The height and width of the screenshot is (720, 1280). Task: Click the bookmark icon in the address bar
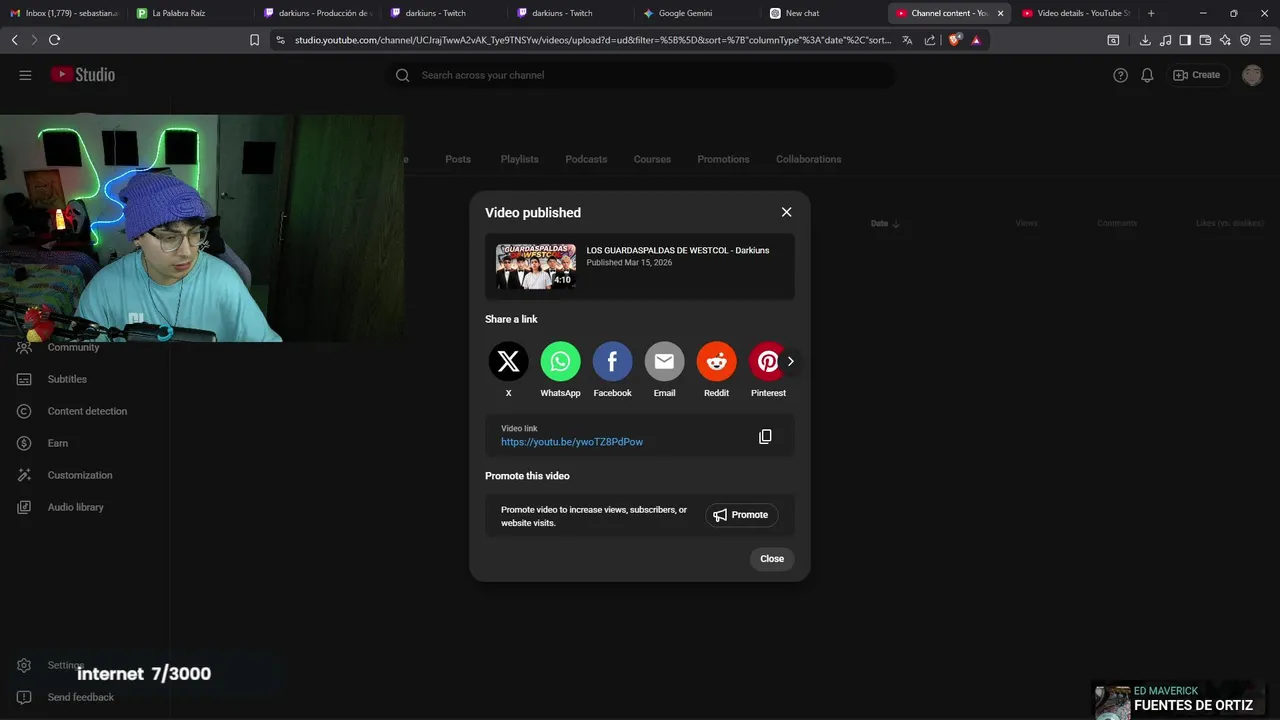pos(254,40)
